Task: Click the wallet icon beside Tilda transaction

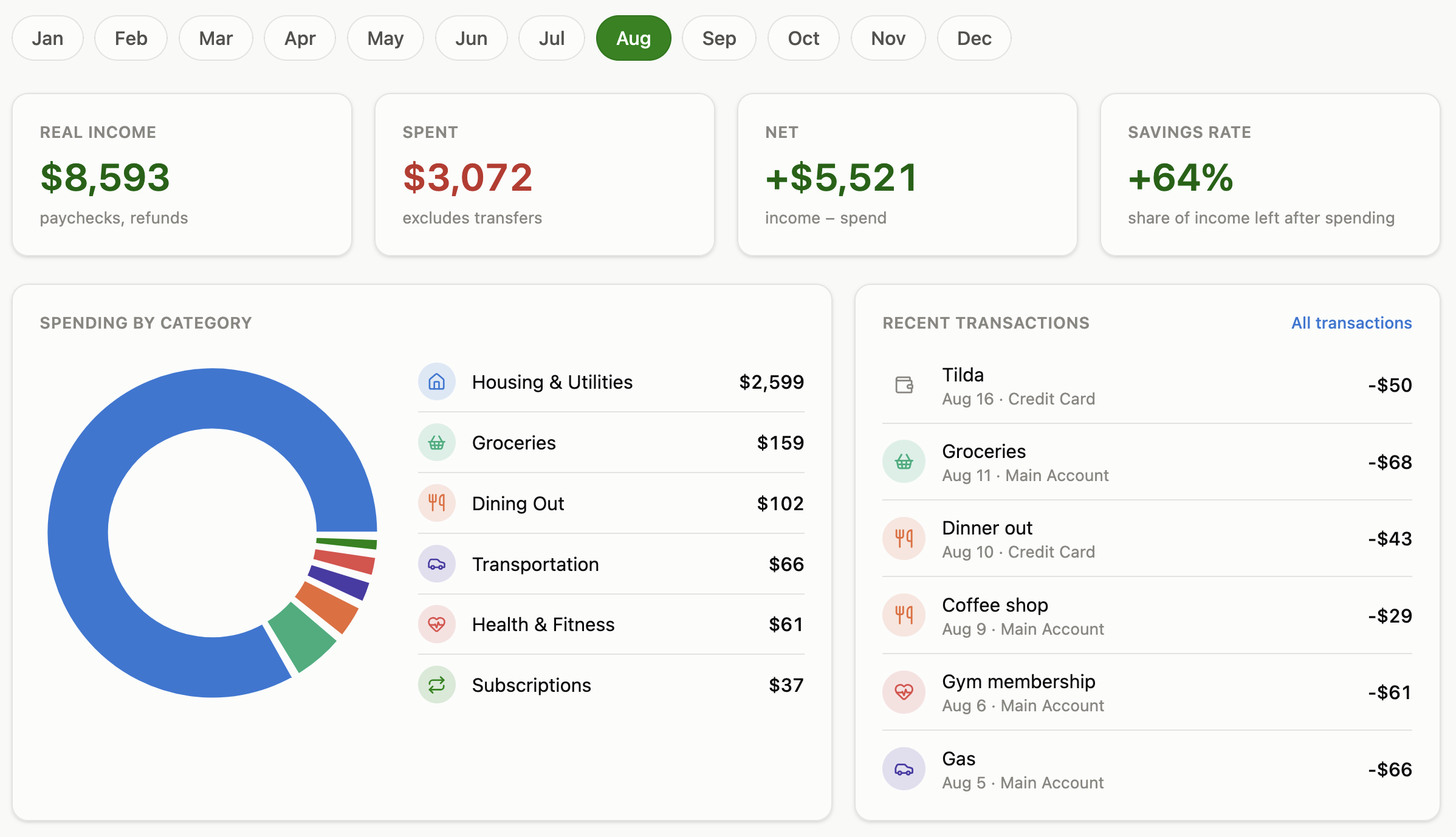Action: tap(904, 385)
